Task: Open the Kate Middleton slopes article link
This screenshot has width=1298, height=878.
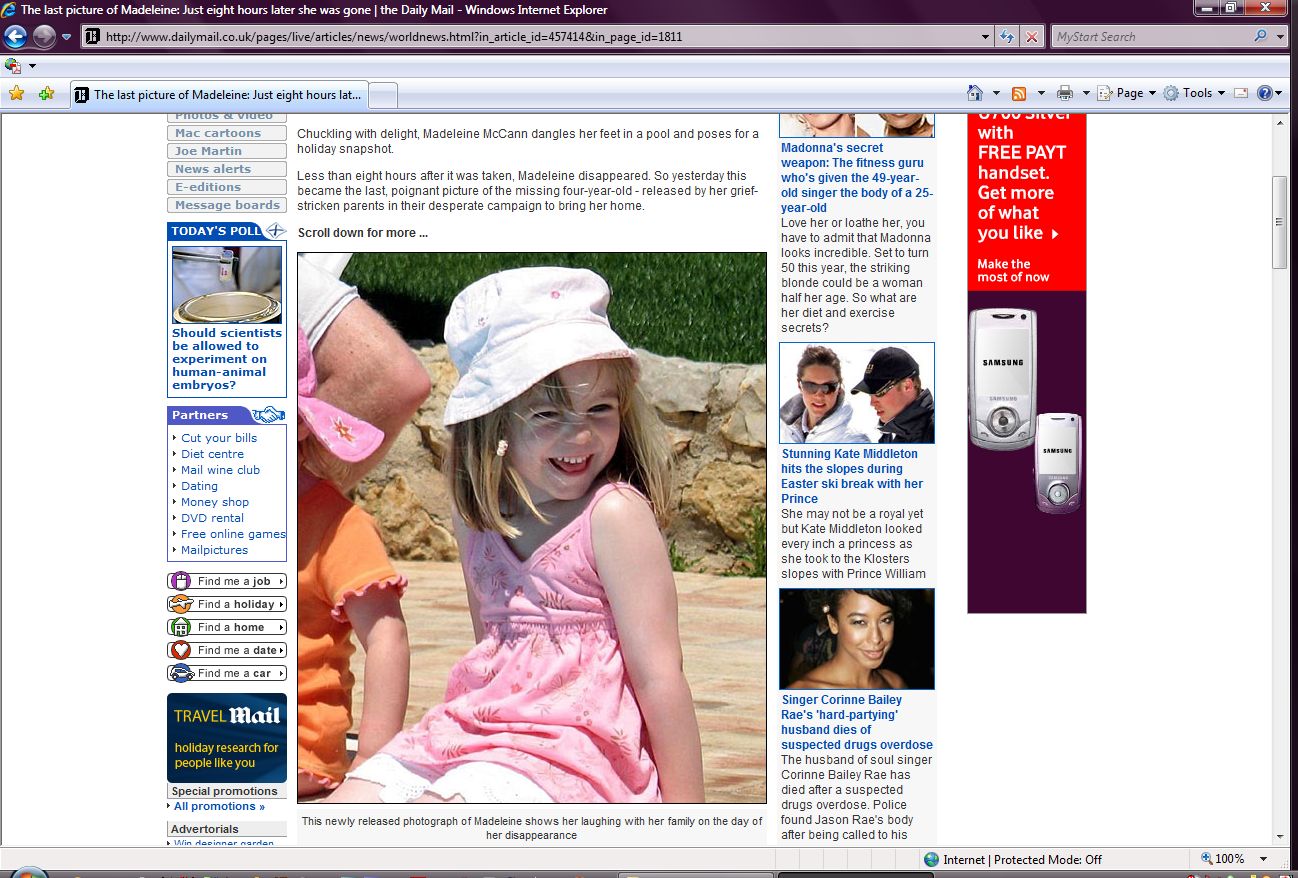Action: (x=851, y=476)
